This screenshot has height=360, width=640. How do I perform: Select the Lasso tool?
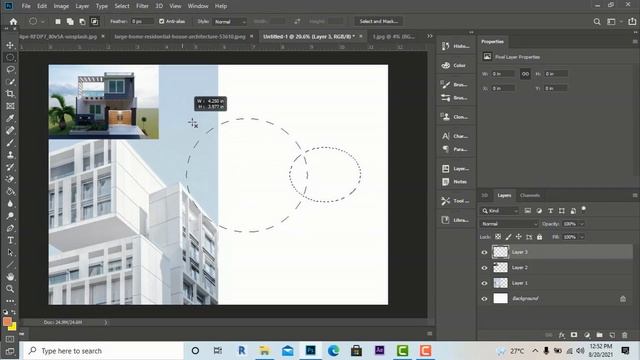point(10,69)
